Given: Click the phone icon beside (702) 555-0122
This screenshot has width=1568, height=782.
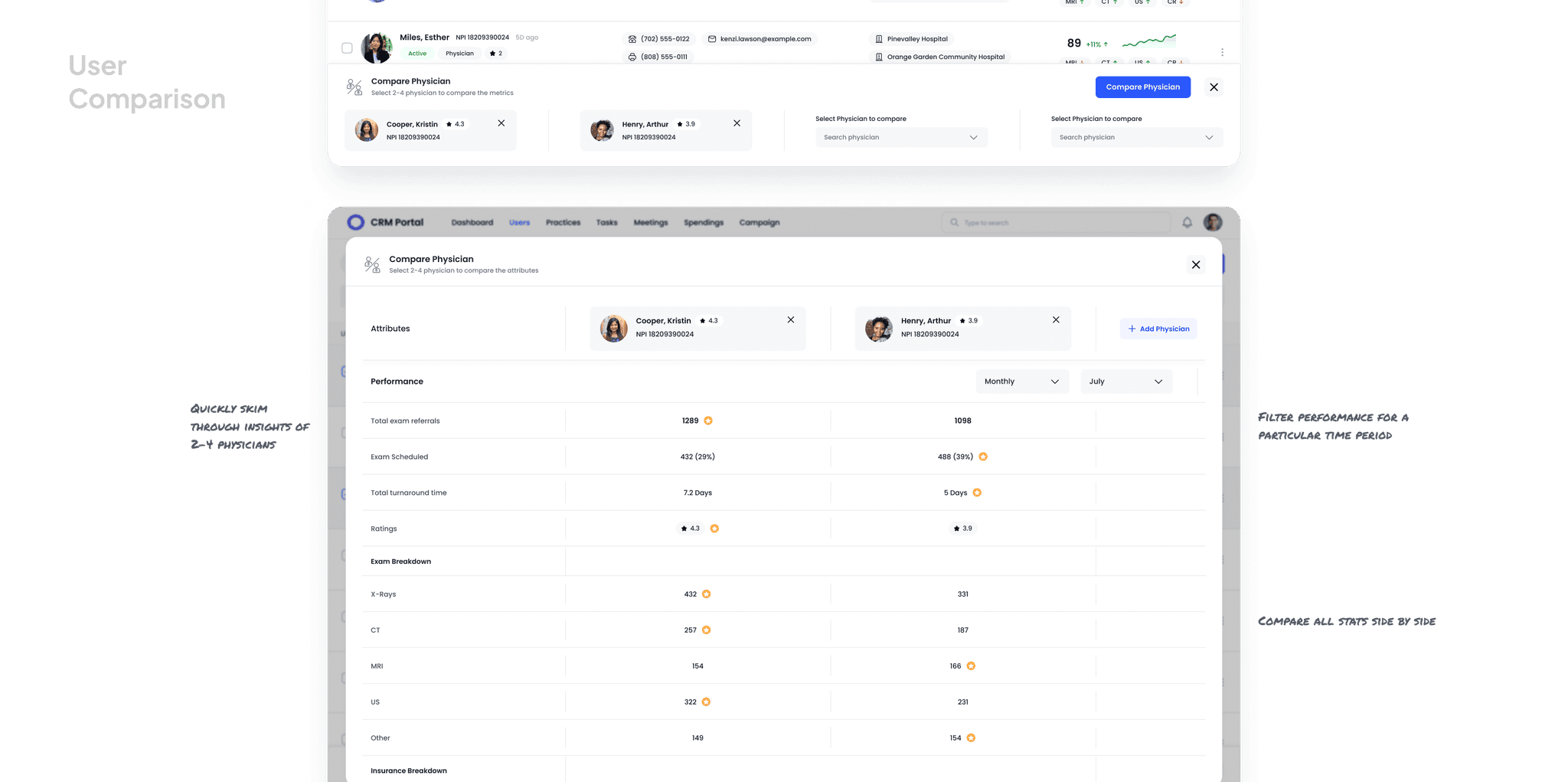Looking at the screenshot, I should pyautogui.click(x=632, y=38).
